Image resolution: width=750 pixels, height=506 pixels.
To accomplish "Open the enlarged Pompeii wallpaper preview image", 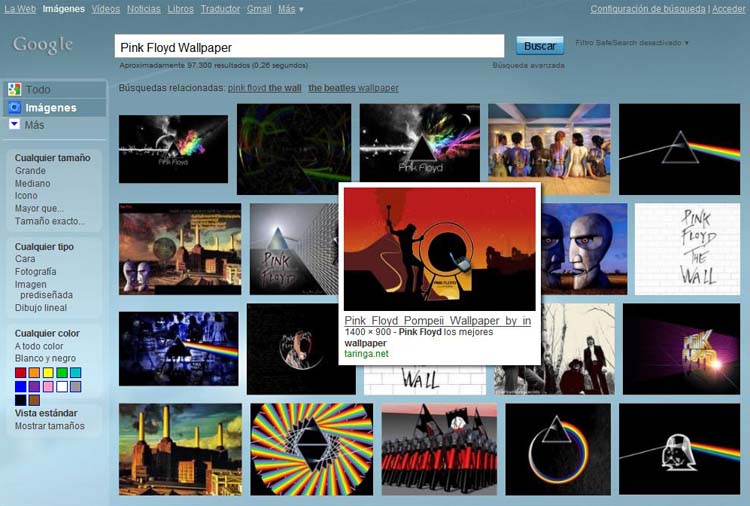I will click(440, 249).
